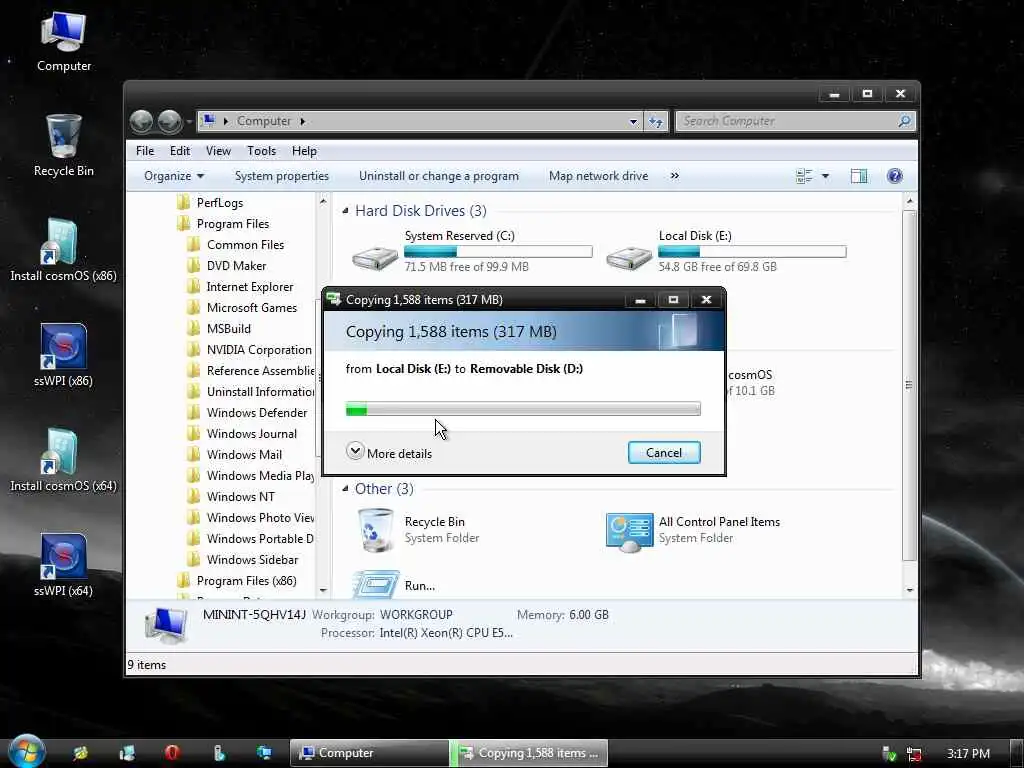Show more toolbar commands chevron

675,176
